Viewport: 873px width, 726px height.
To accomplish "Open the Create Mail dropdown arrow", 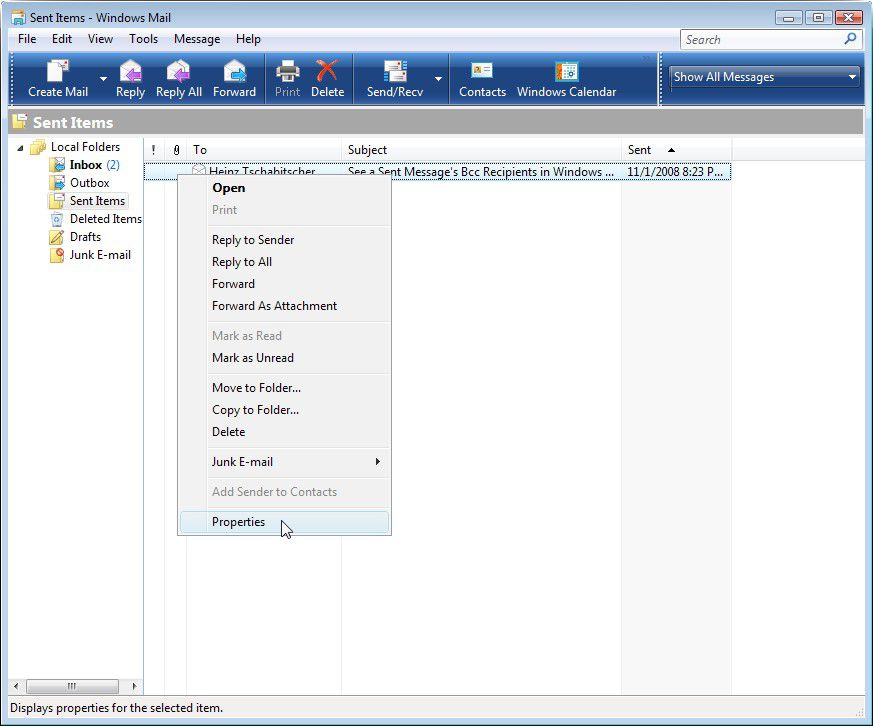I will pyautogui.click(x=104, y=79).
